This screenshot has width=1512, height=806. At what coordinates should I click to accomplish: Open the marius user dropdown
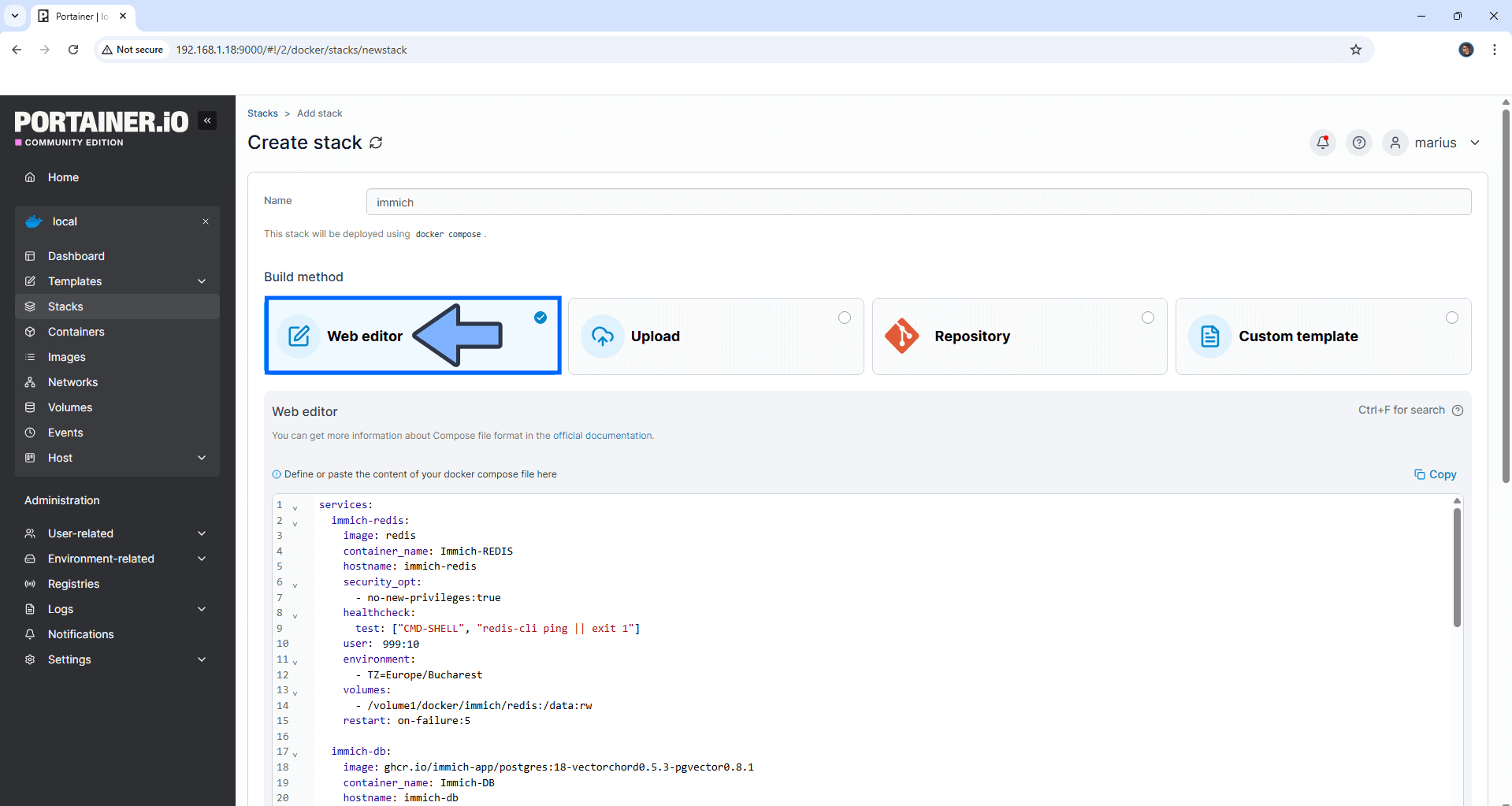tap(1435, 143)
